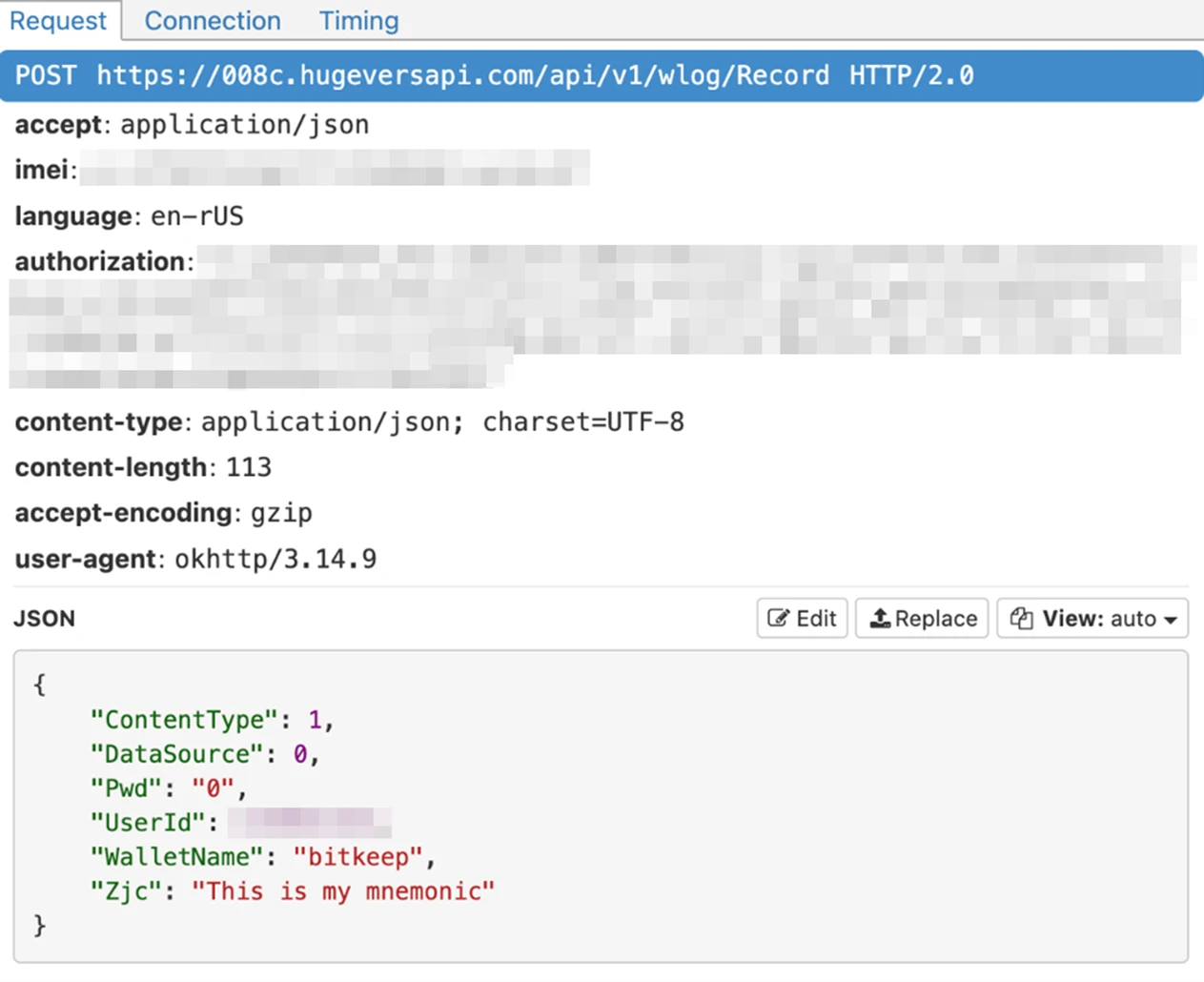1204x982 pixels.
Task: Click the content-length value 113
Action: (249, 468)
